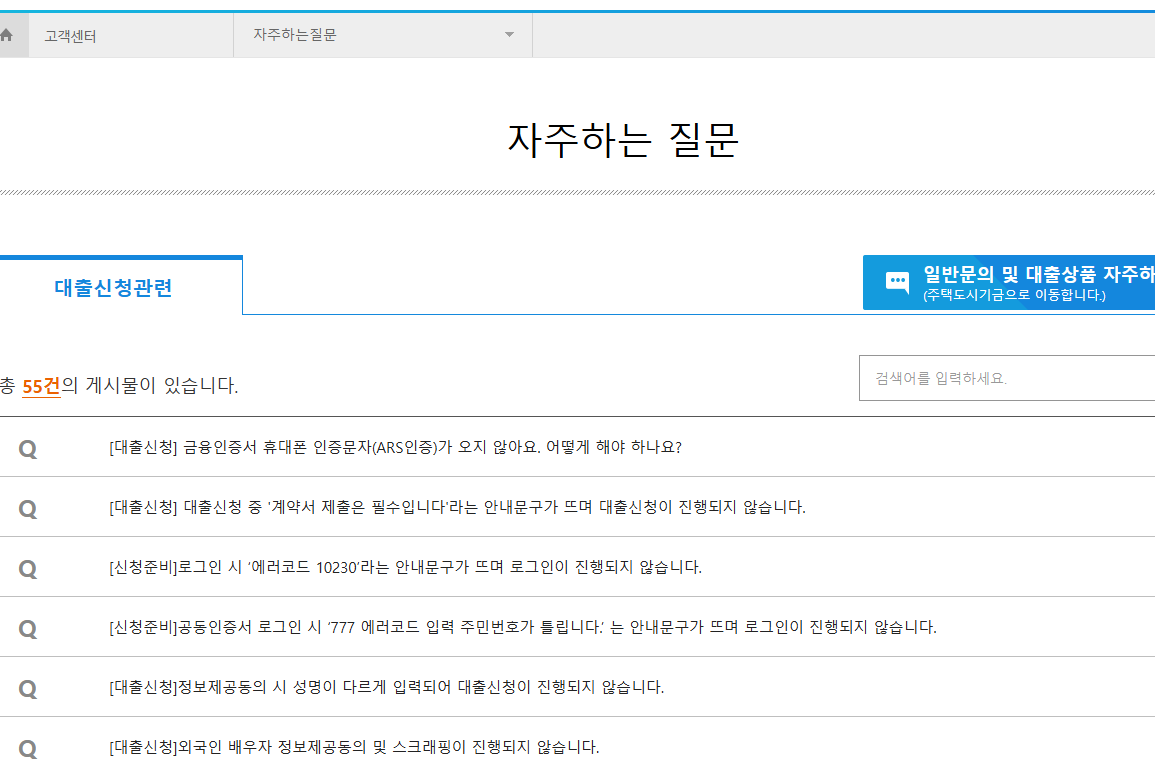Click the 자주하는 질문 page heading

coord(623,139)
